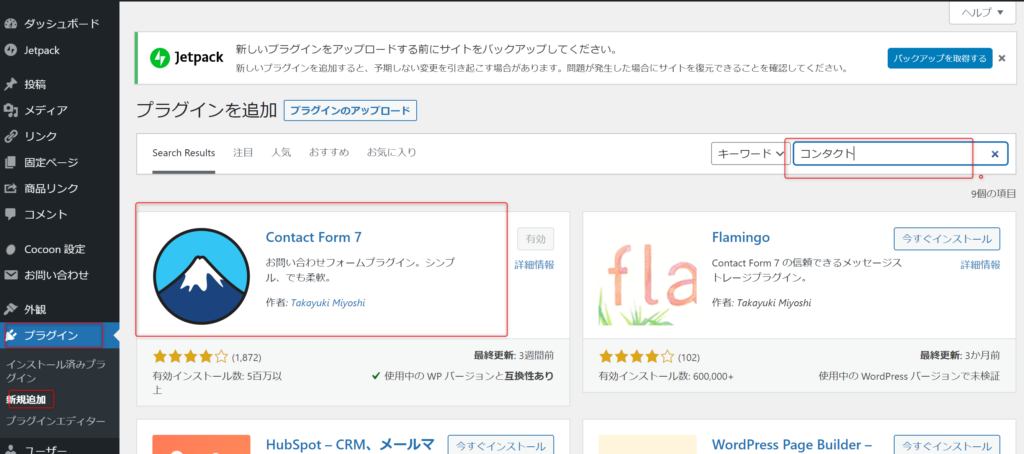Click the 固定ページ pages icon
The width and height of the screenshot is (1024, 454).
[x=10, y=162]
